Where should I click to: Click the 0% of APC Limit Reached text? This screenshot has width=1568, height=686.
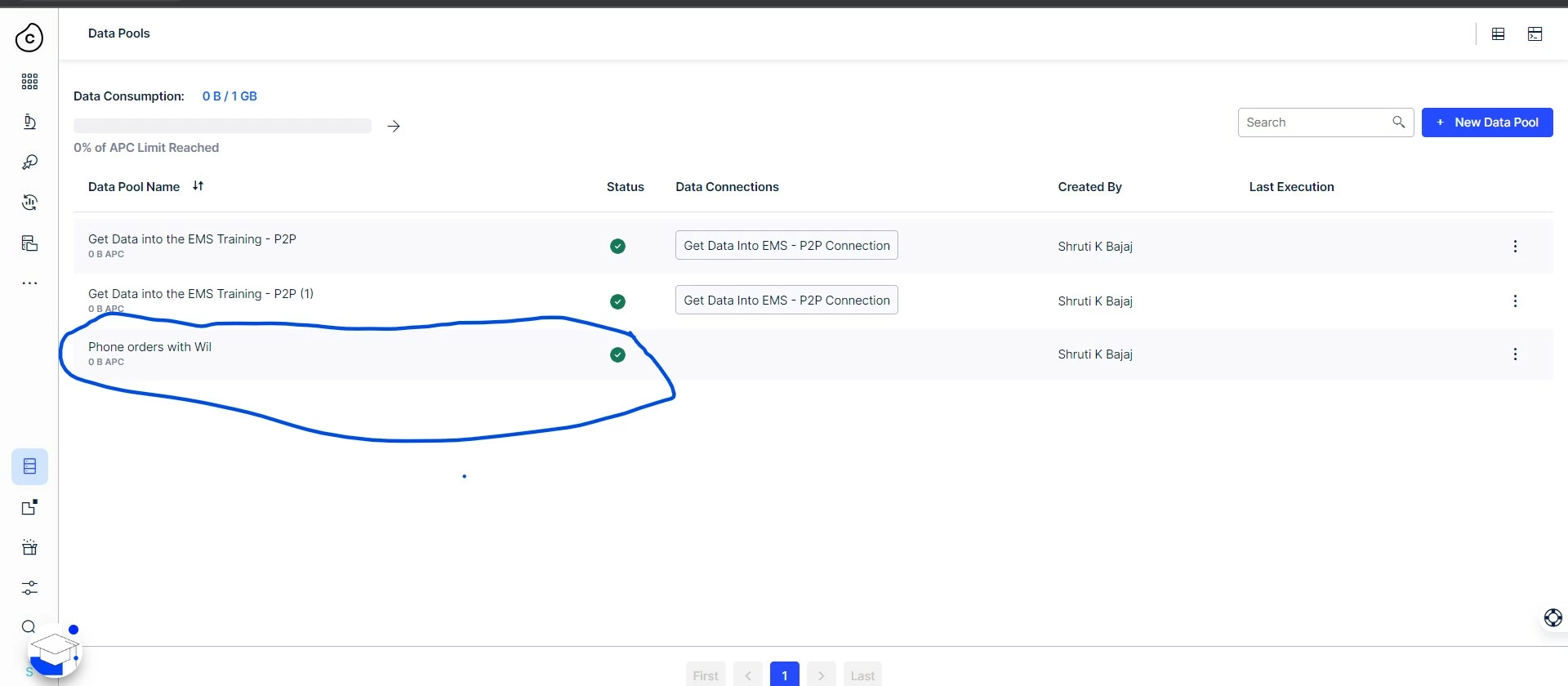[x=146, y=148]
